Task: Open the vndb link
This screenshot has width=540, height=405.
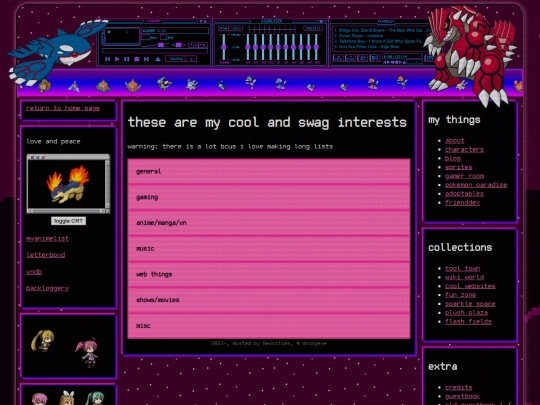Action: [x=34, y=272]
